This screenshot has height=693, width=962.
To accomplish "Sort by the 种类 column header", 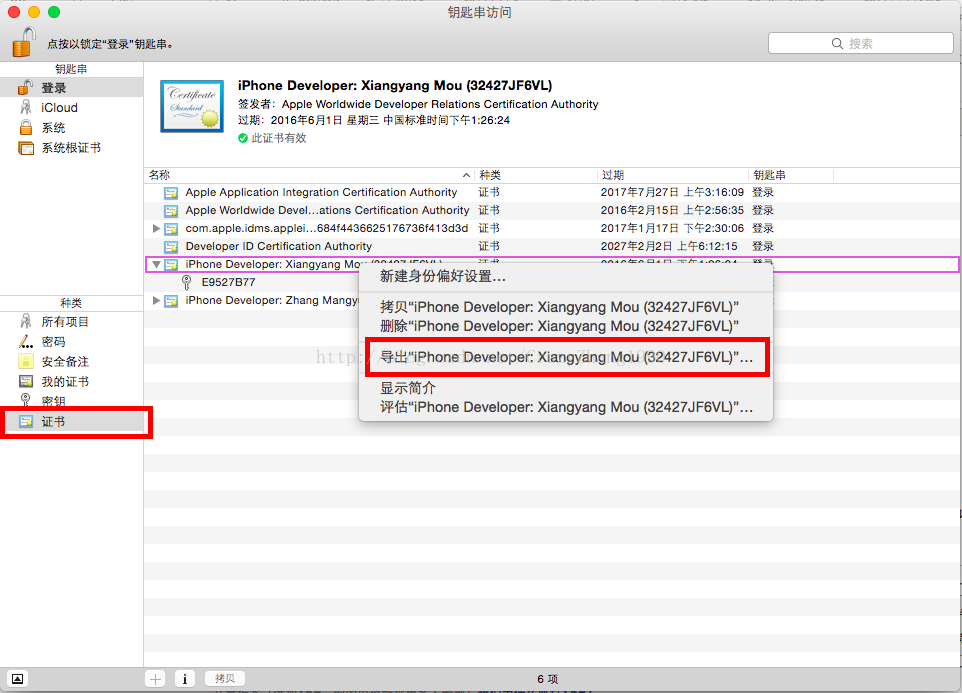I will [x=536, y=175].
